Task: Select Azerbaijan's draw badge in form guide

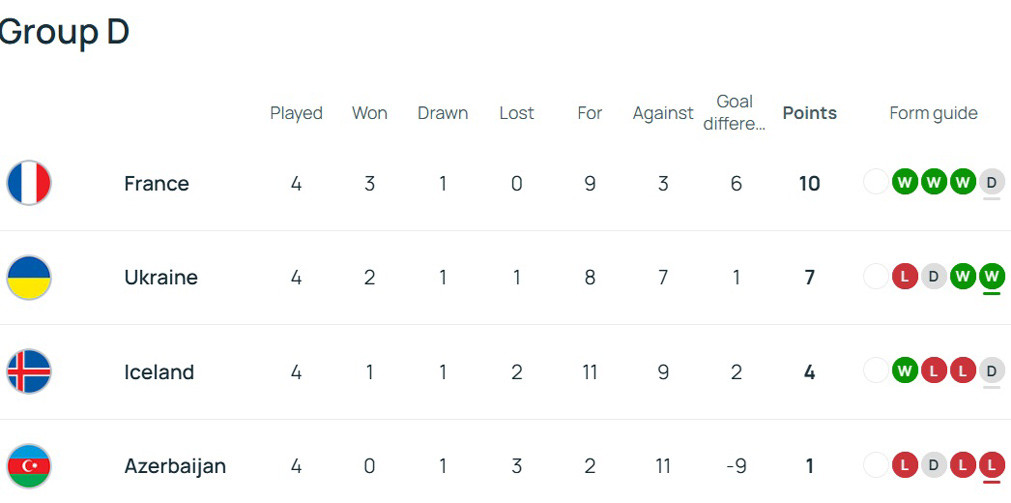Action: pos(933,465)
